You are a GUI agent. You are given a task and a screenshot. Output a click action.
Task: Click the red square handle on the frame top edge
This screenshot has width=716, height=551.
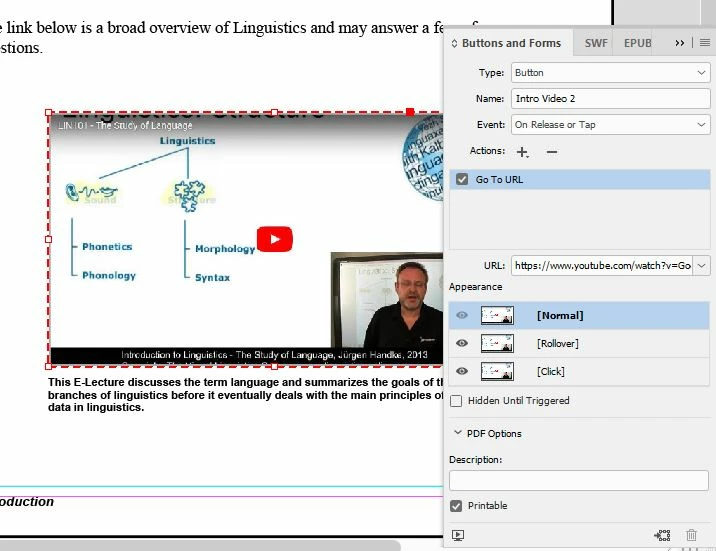(x=410, y=112)
